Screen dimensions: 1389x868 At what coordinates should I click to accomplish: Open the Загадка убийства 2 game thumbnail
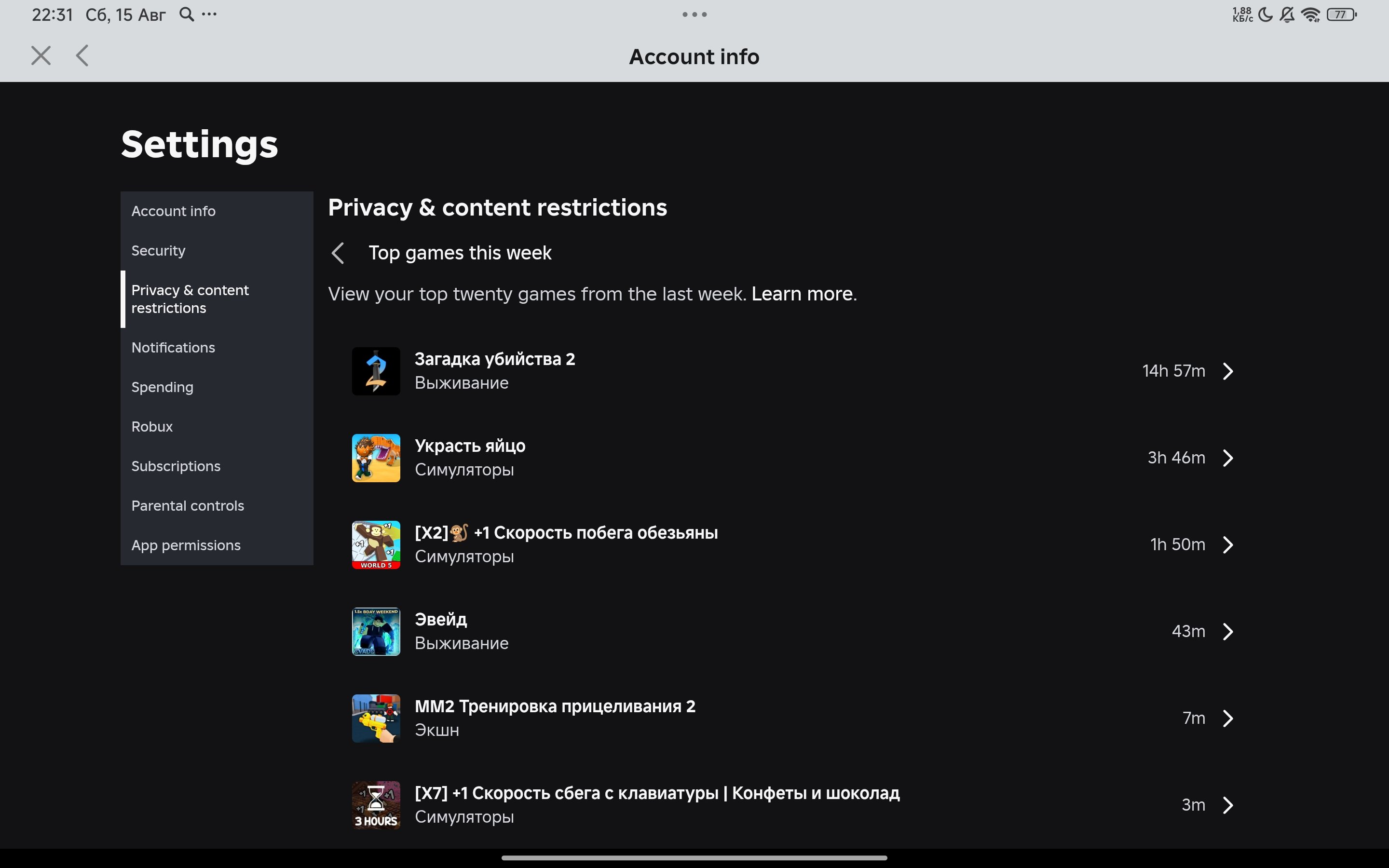pos(376,371)
